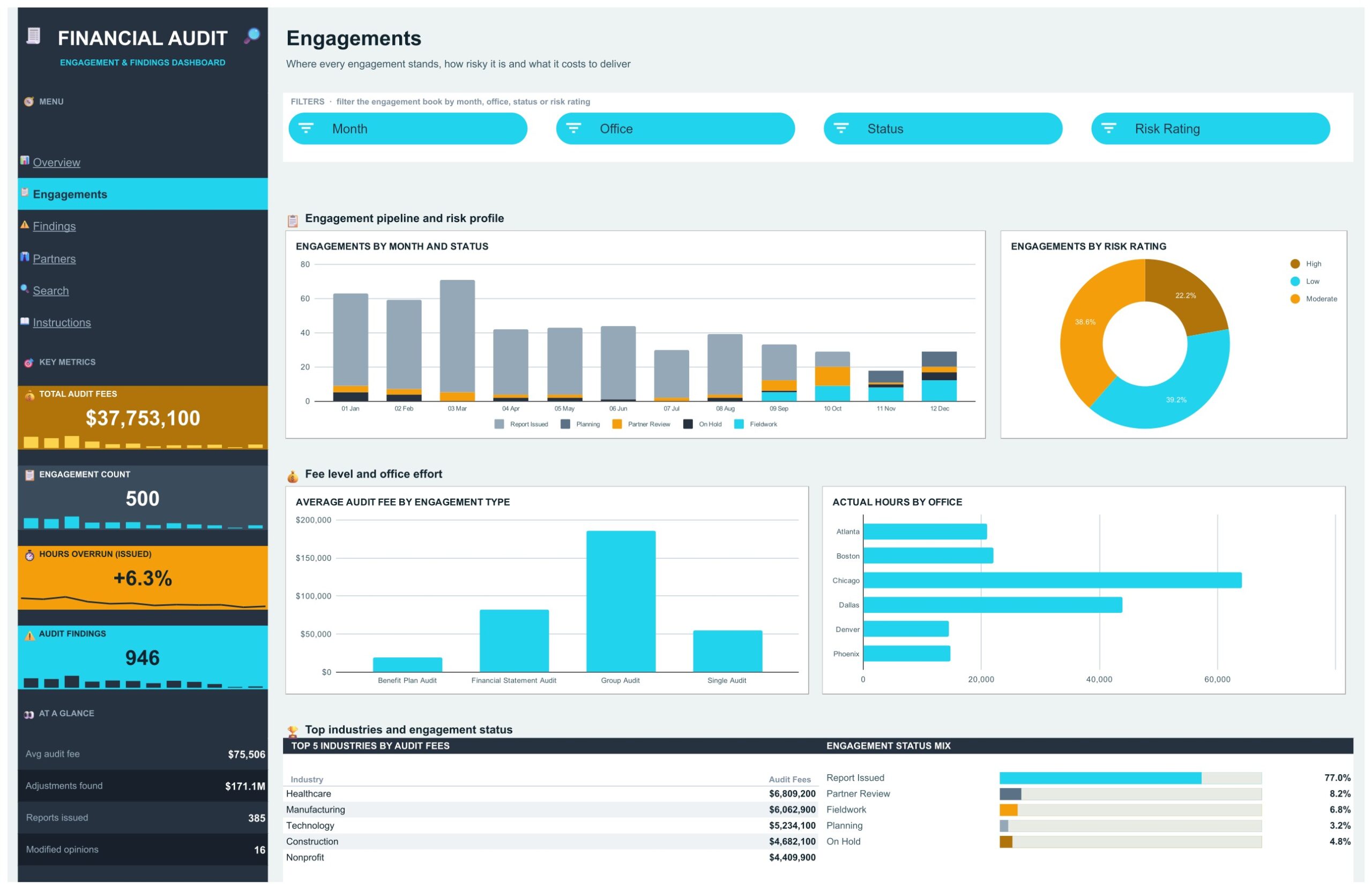
Task: Click the Modified opinions row
Action: point(143,850)
